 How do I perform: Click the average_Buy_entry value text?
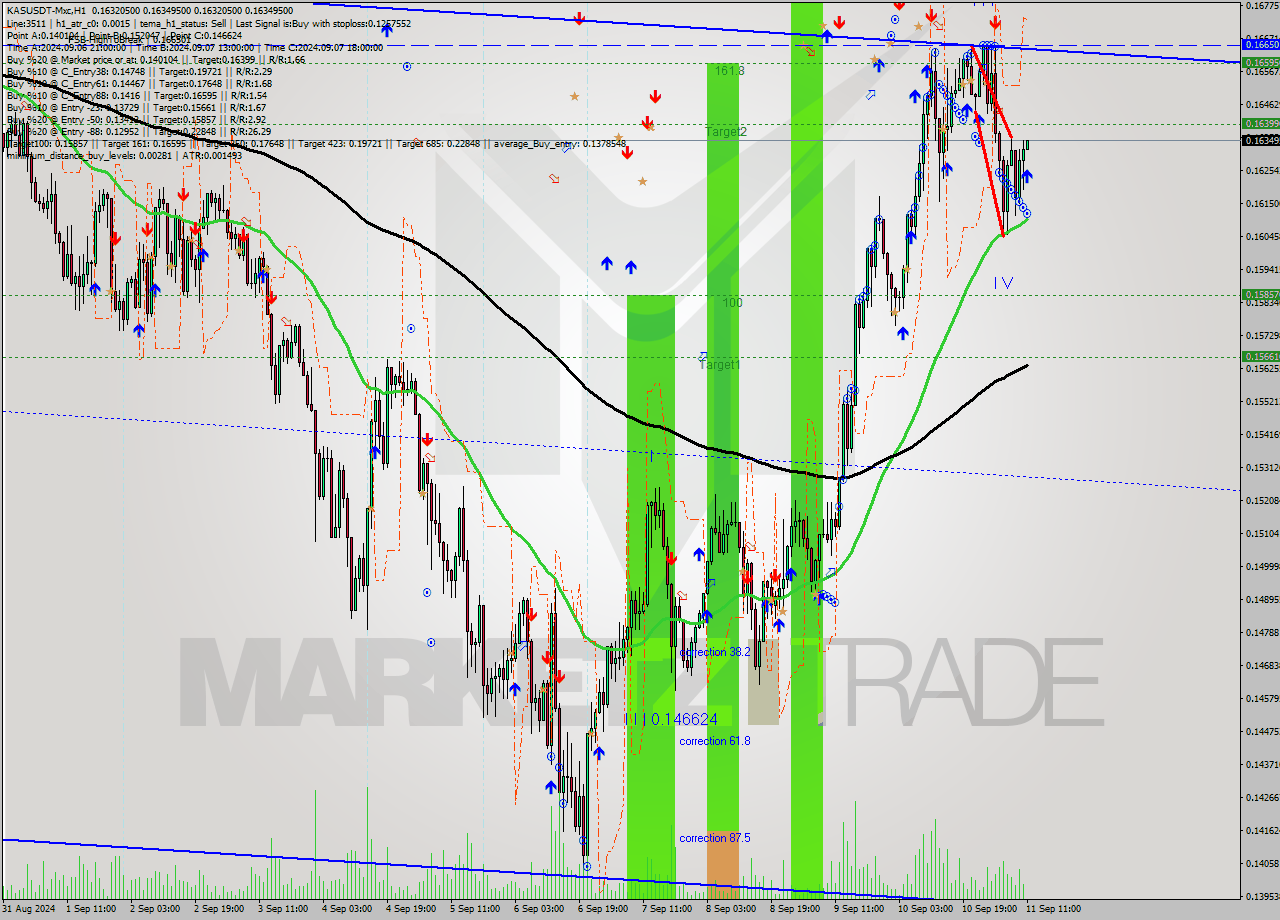tap(558, 143)
